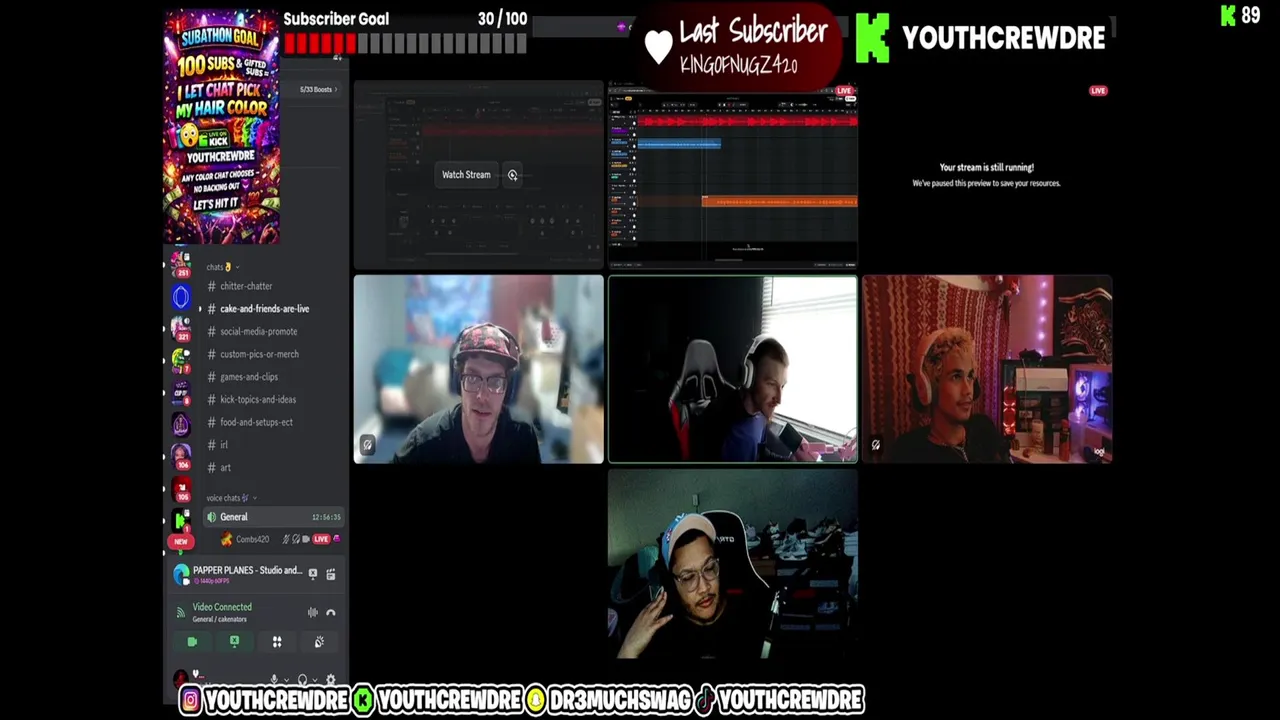Click Combs420's avatar in the voice channel
1280x720 pixels.
tap(227, 539)
